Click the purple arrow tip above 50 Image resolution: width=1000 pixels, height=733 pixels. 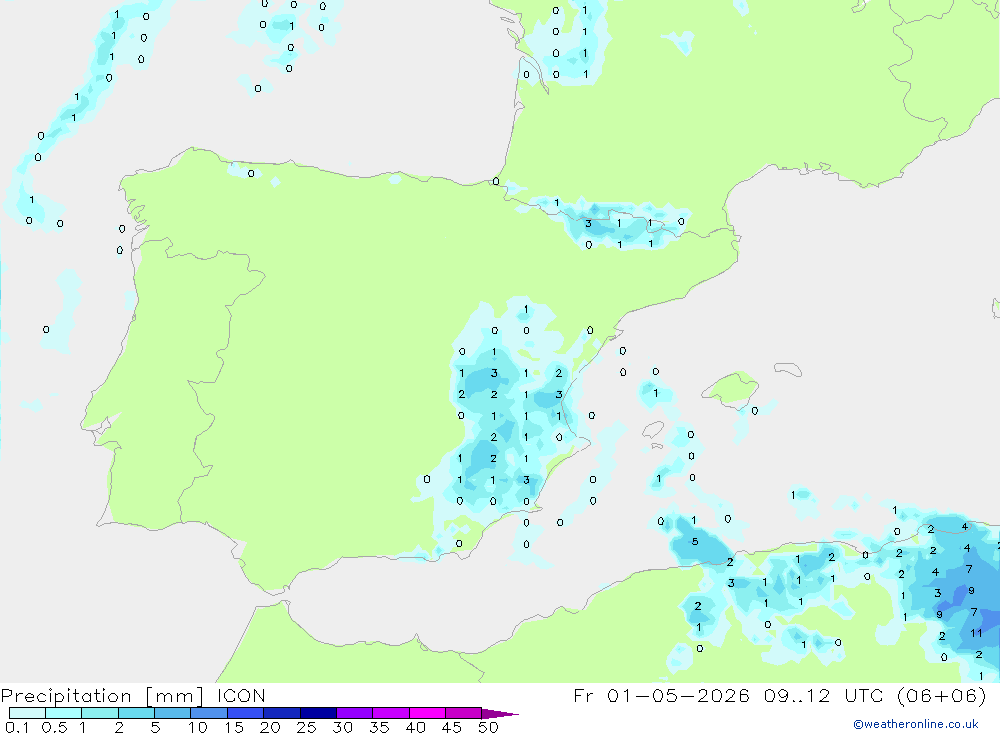click(500, 714)
